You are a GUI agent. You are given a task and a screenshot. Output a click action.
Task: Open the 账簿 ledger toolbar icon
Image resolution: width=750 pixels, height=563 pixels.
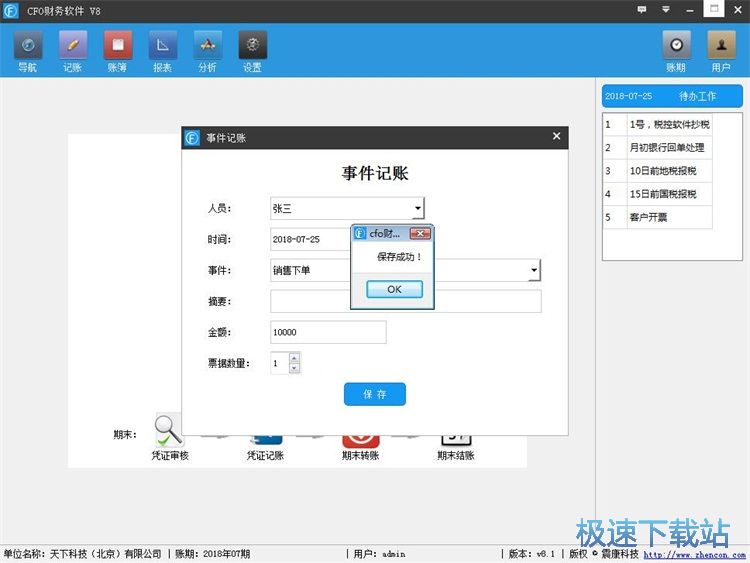(x=118, y=45)
